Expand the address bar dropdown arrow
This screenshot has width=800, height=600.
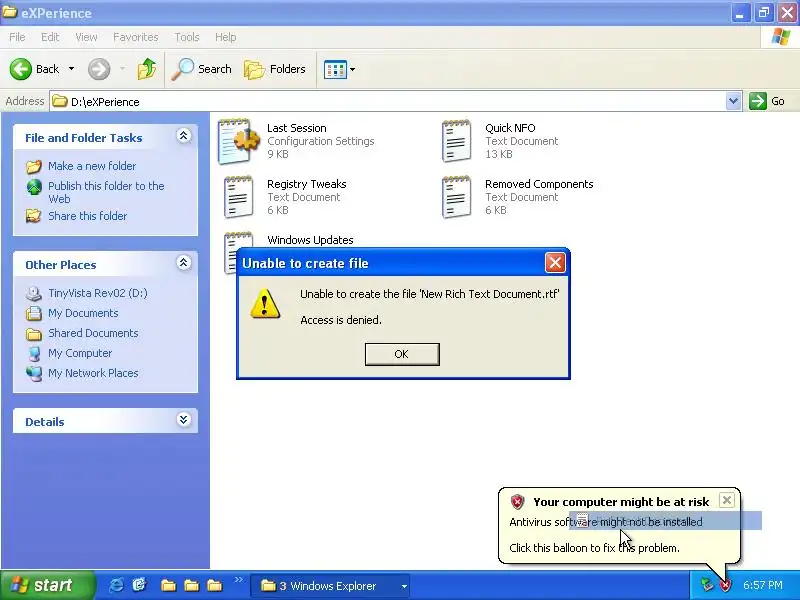tap(733, 101)
